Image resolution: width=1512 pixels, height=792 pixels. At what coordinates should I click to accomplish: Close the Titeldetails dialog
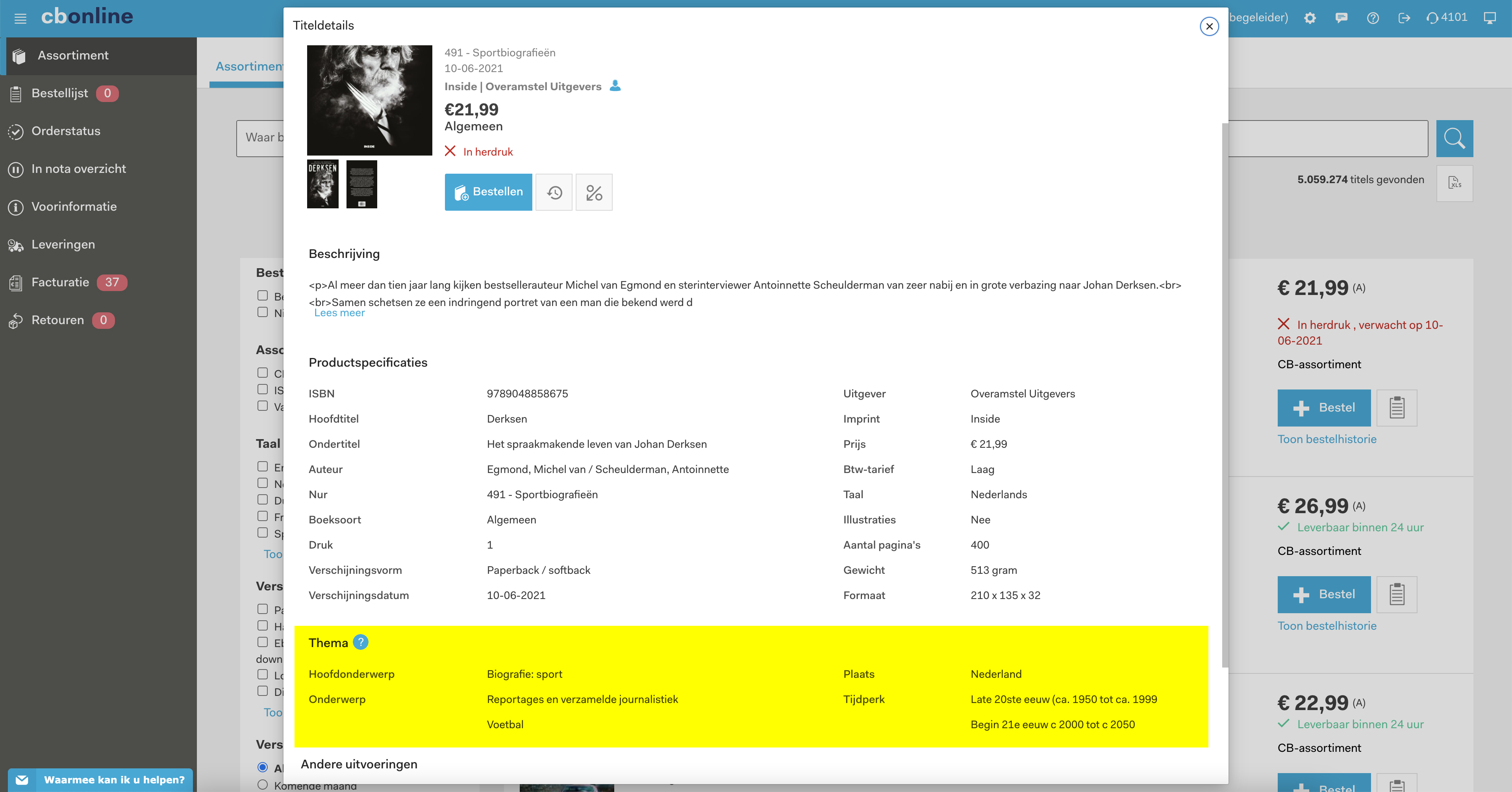1209,26
